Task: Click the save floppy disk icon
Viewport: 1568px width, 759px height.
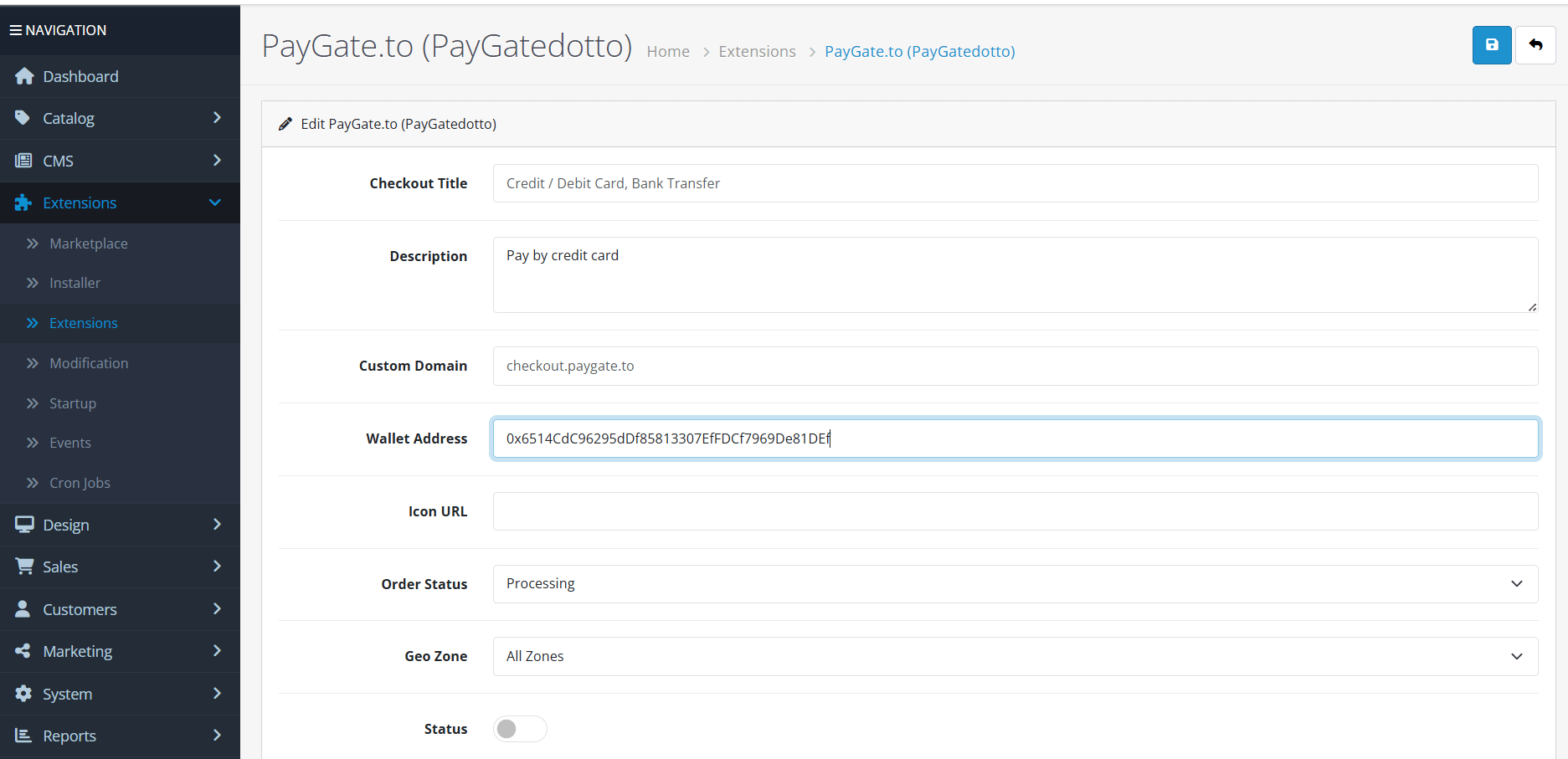Action: [x=1492, y=45]
